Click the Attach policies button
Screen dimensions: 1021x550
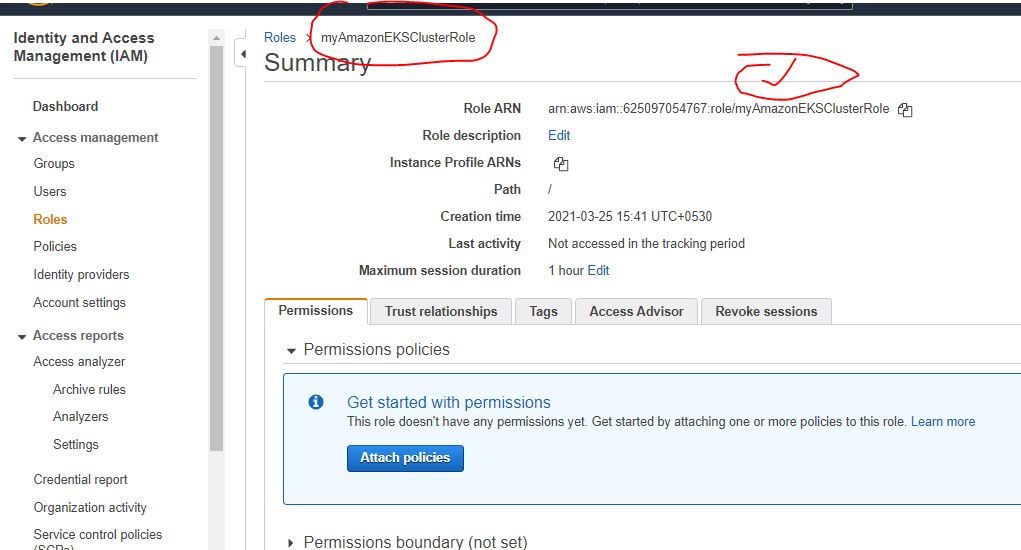(405, 458)
